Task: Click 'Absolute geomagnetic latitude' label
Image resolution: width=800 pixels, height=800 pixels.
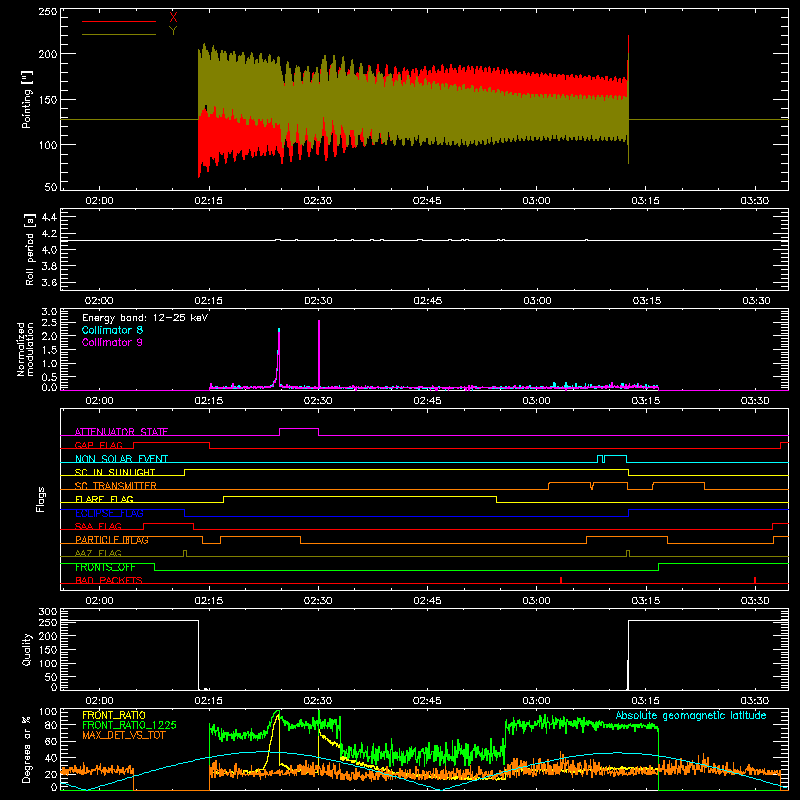Action: (691, 715)
